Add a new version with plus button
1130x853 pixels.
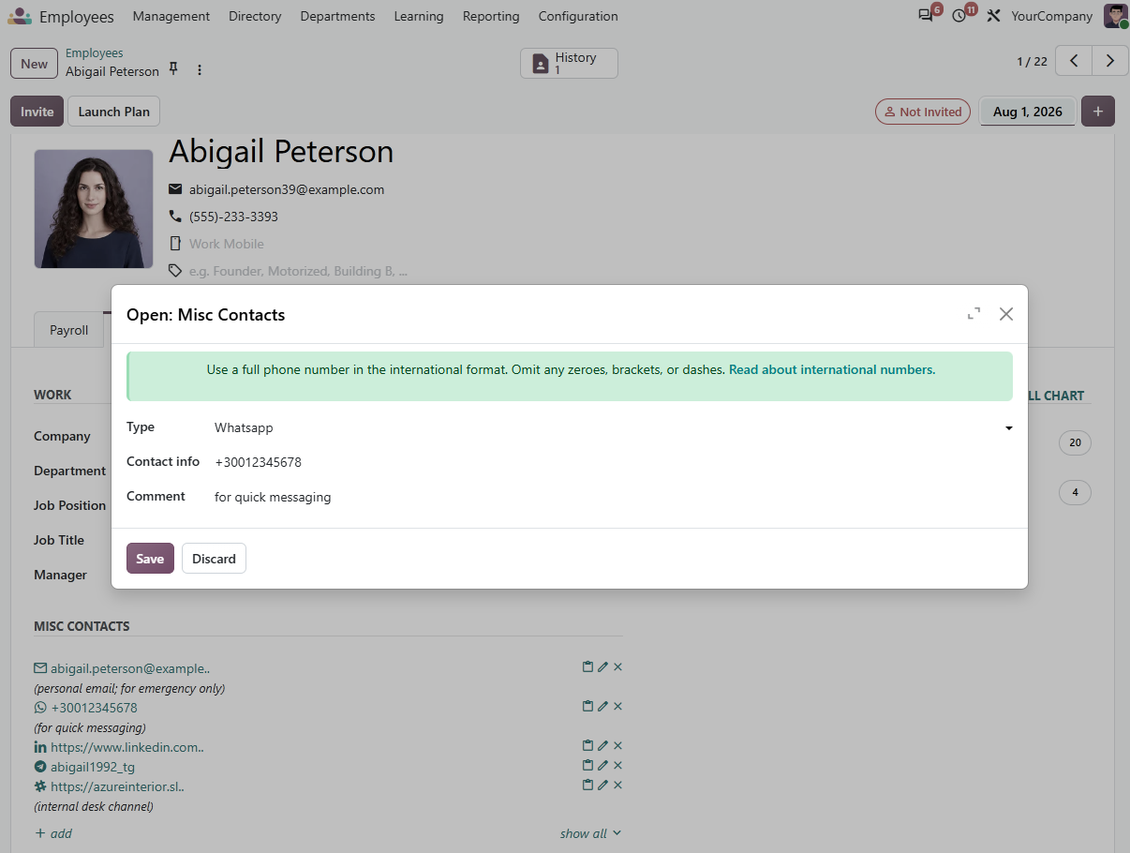[x=1098, y=112]
